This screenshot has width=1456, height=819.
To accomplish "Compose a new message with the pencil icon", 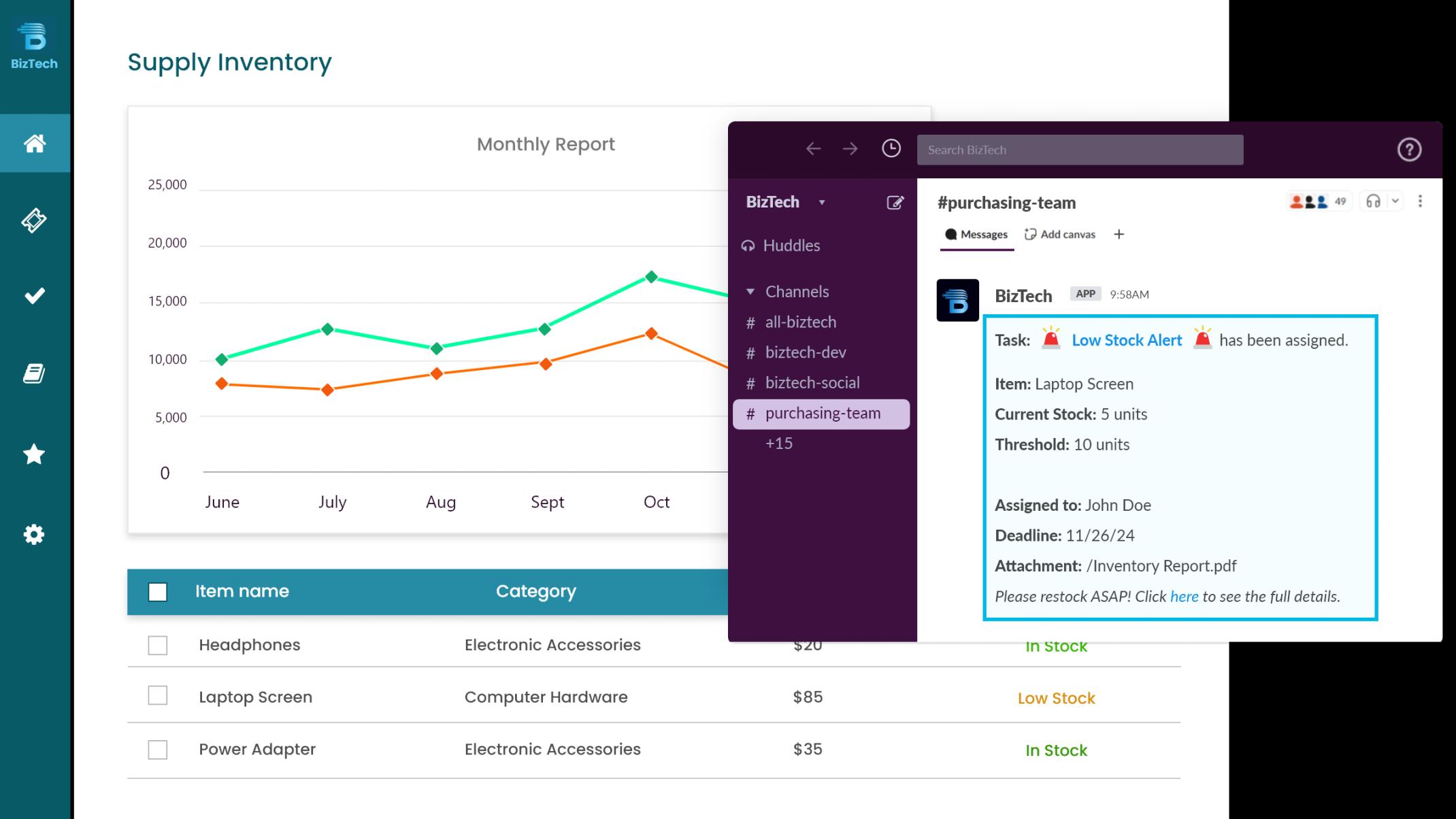I will [x=896, y=202].
